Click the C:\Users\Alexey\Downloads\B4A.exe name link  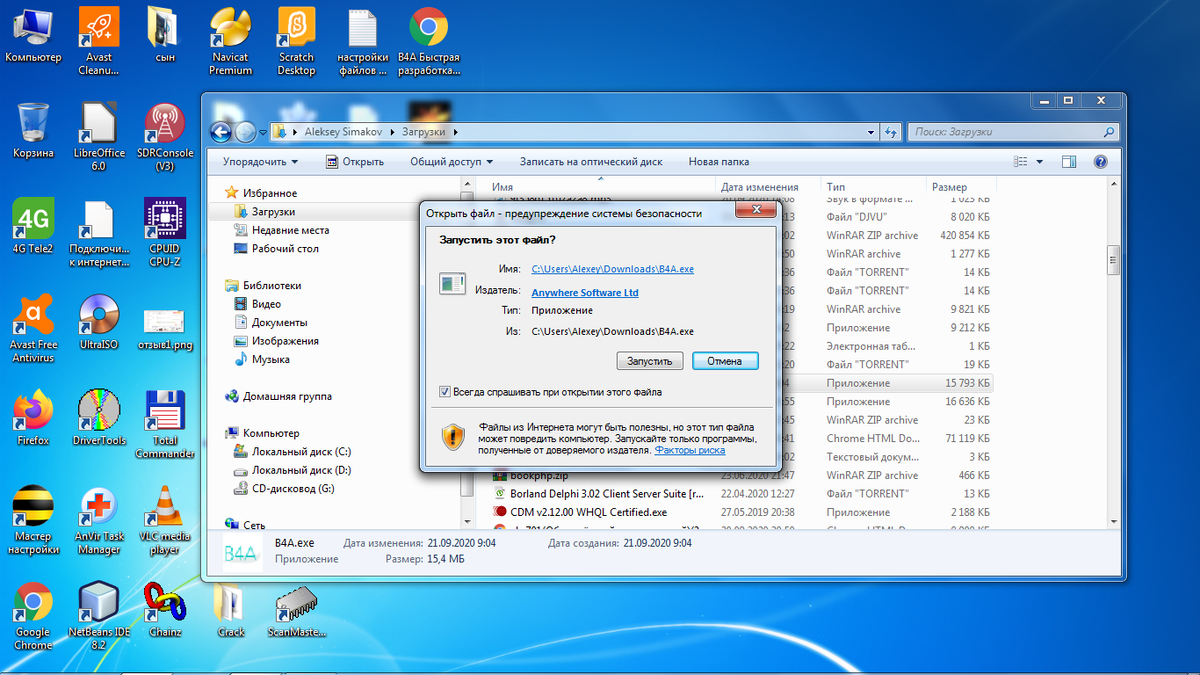coord(612,269)
